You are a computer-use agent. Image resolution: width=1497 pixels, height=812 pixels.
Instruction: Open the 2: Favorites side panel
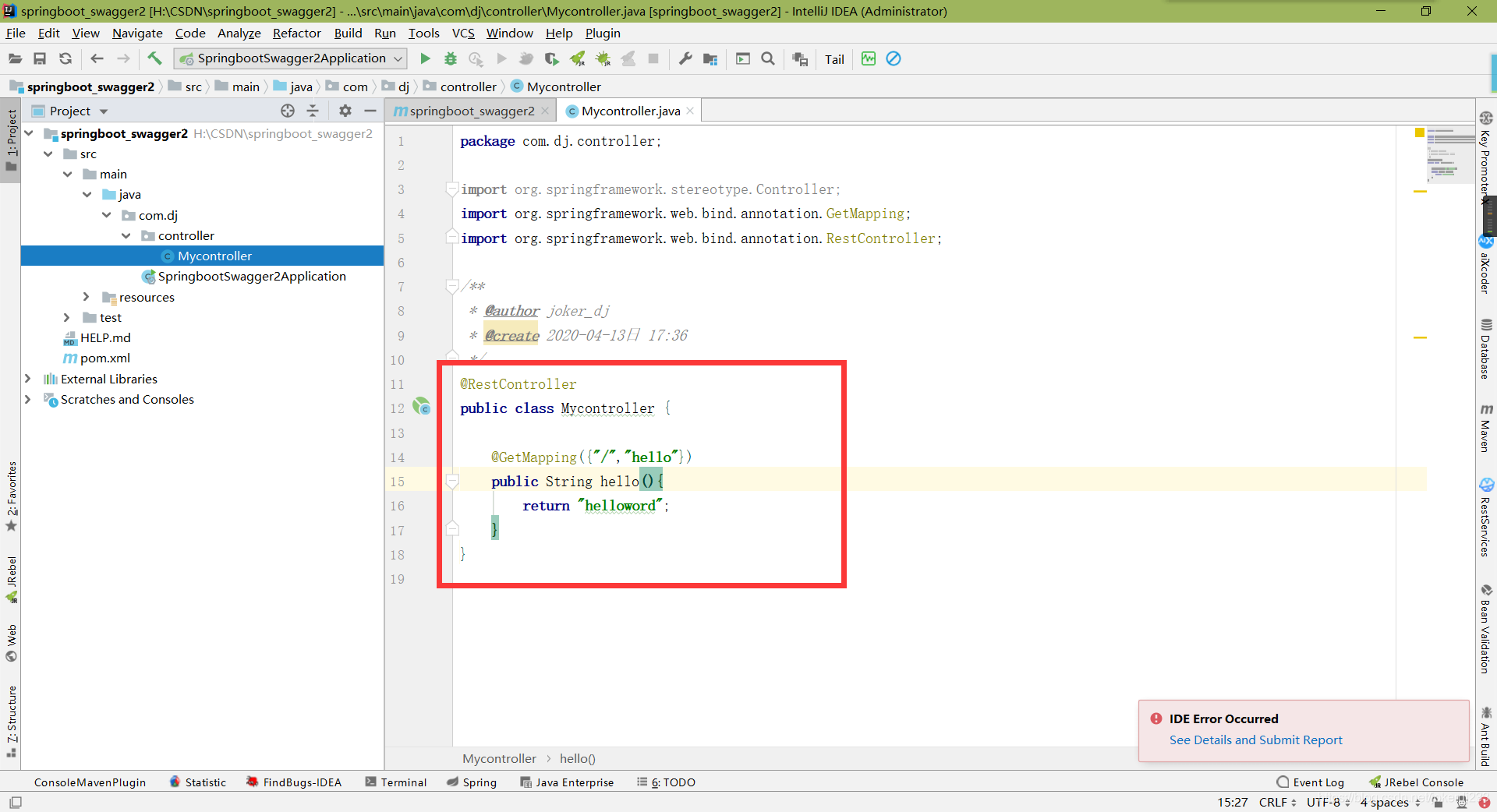[x=11, y=496]
